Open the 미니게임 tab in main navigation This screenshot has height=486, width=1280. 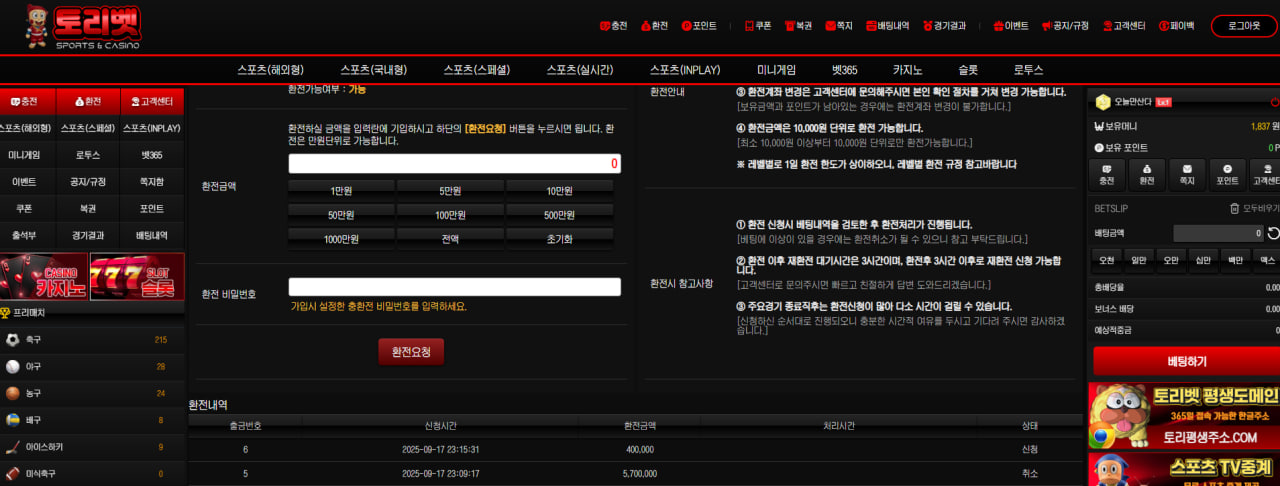coord(776,70)
